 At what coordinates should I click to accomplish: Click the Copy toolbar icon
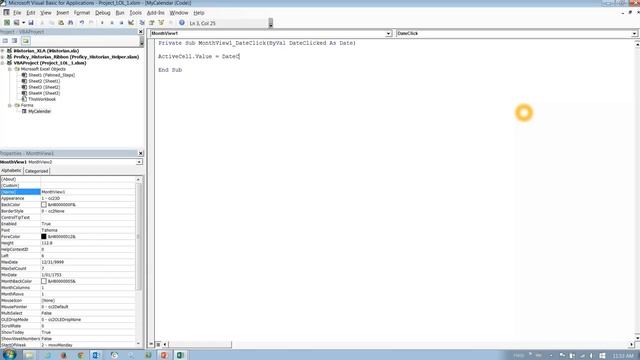tap(51, 23)
